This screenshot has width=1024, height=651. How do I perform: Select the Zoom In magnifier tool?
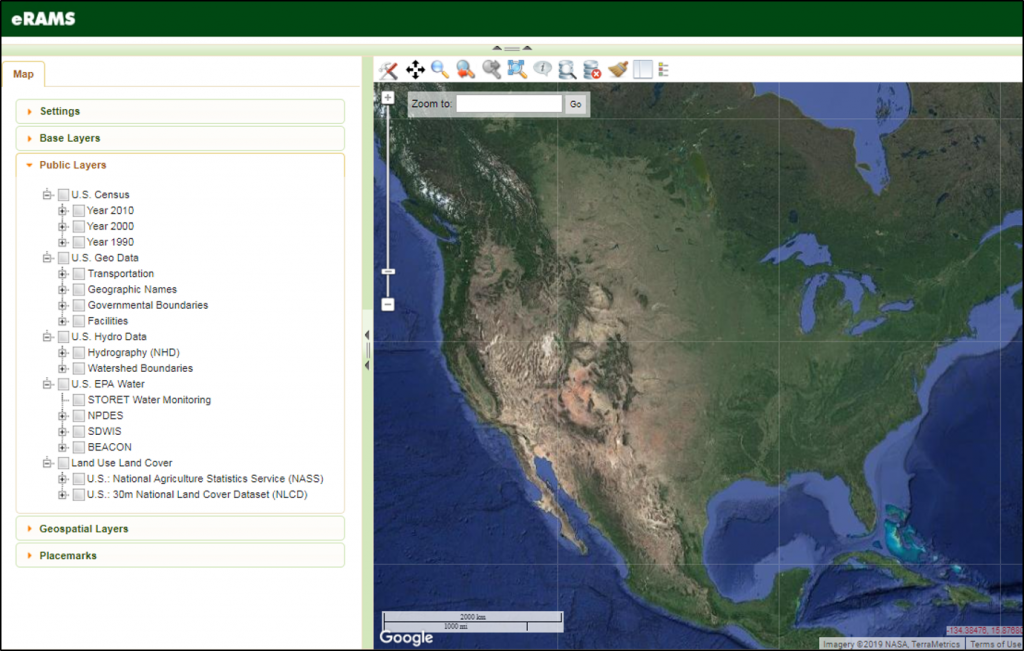pos(440,70)
